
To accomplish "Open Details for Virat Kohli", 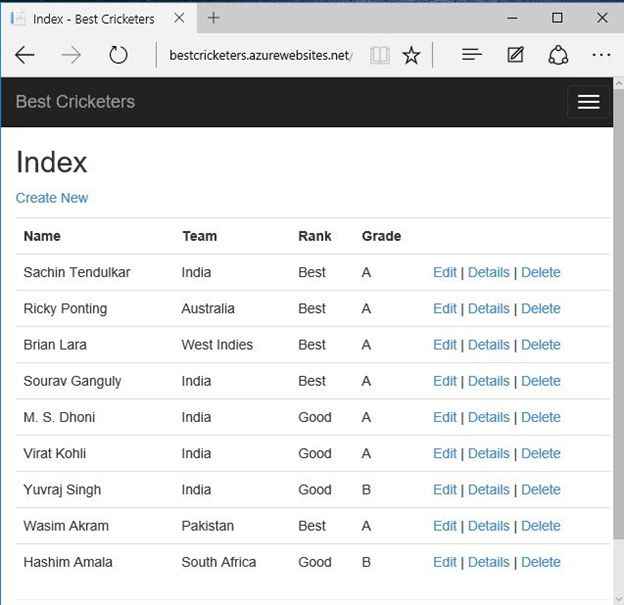I will [489, 453].
